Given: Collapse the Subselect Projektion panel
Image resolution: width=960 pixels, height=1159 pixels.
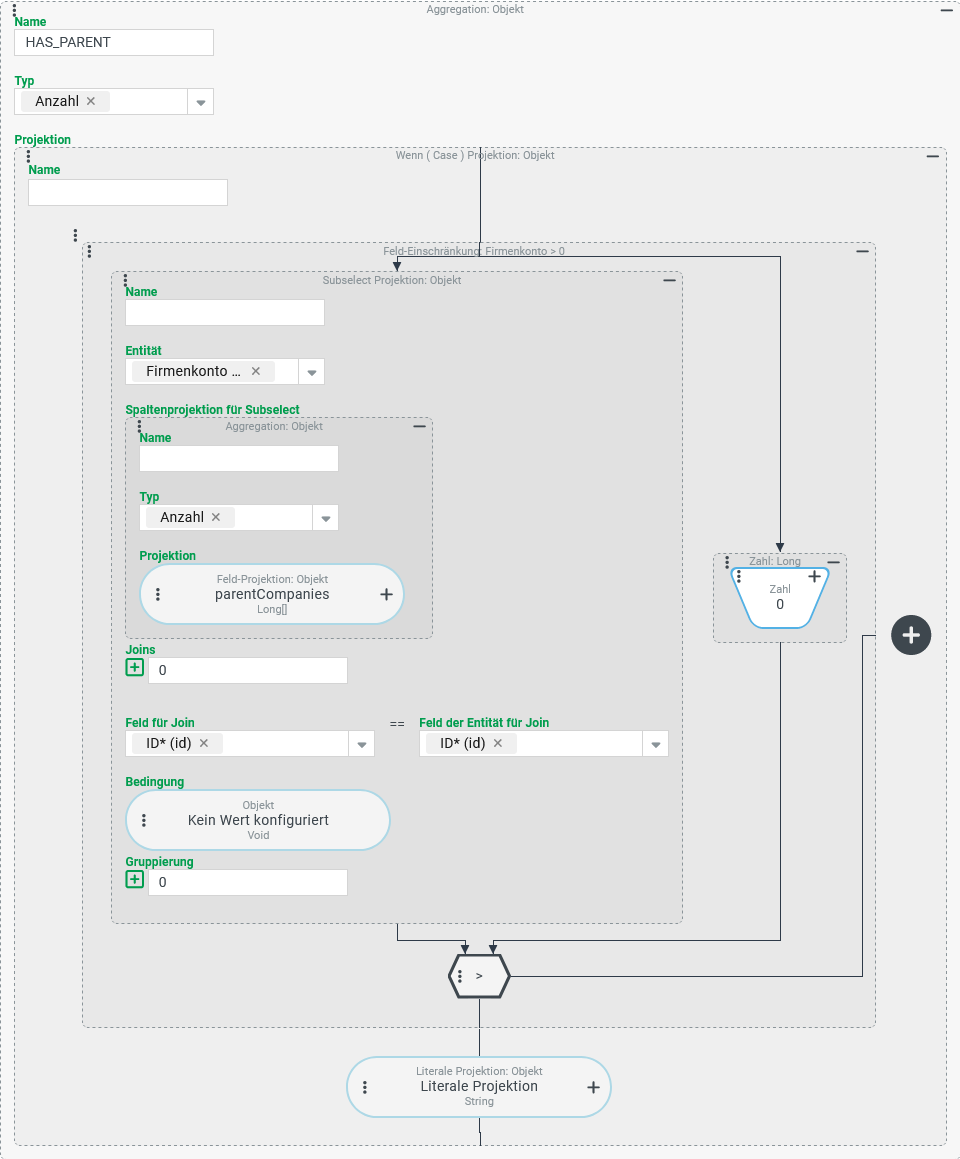Looking at the screenshot, I should point(669,281).
